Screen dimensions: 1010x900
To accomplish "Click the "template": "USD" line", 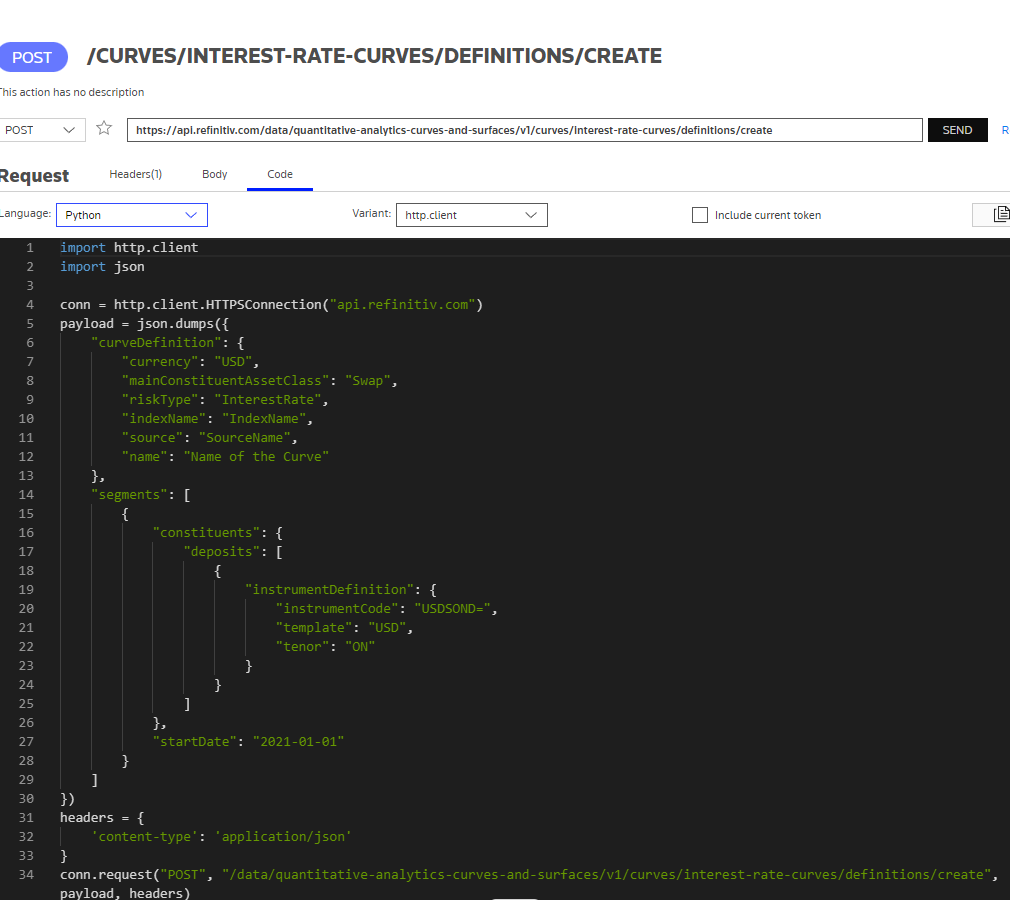I will pos(344,627).
